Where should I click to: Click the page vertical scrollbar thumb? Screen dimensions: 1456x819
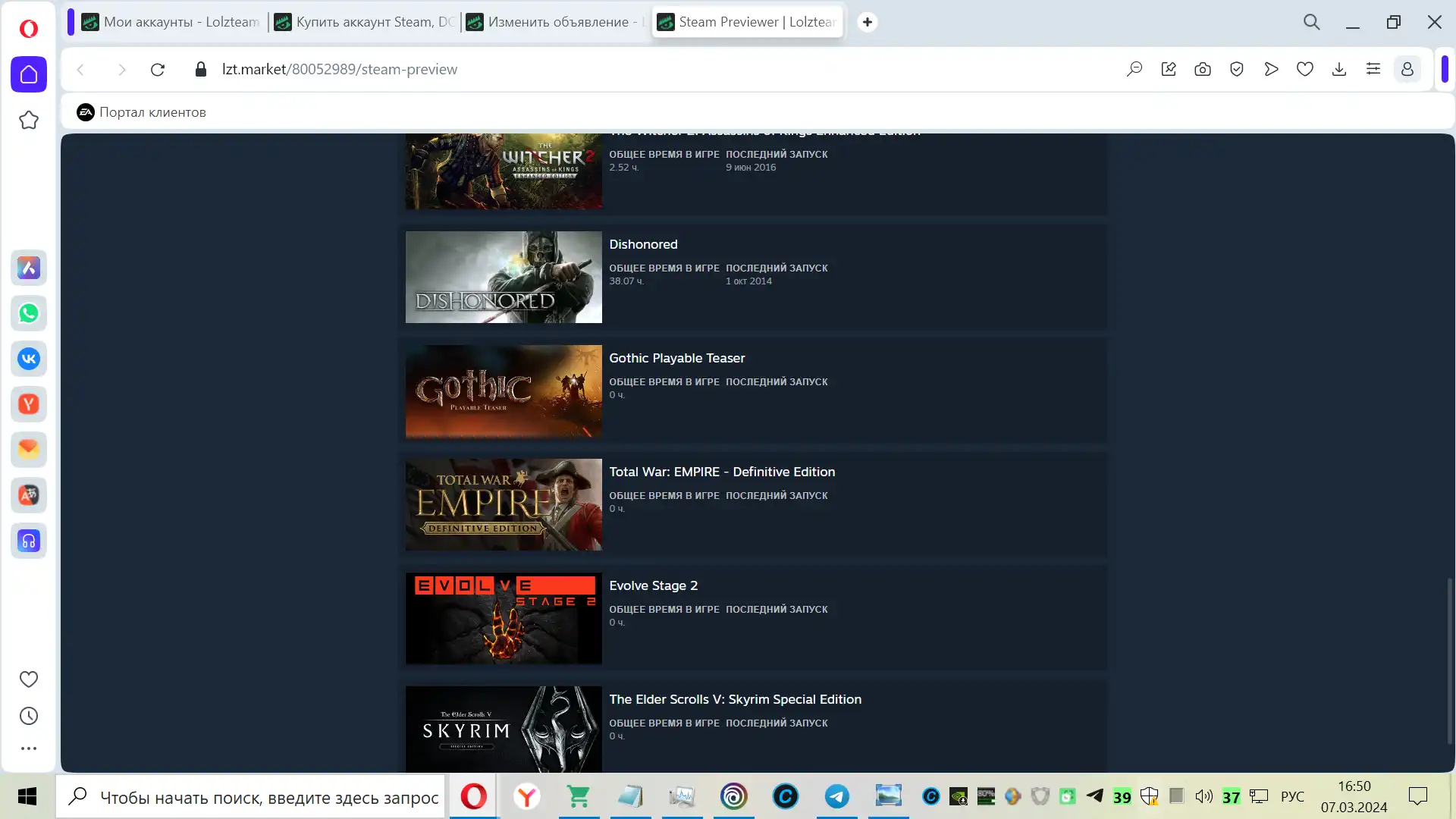tap(1449, 660)
